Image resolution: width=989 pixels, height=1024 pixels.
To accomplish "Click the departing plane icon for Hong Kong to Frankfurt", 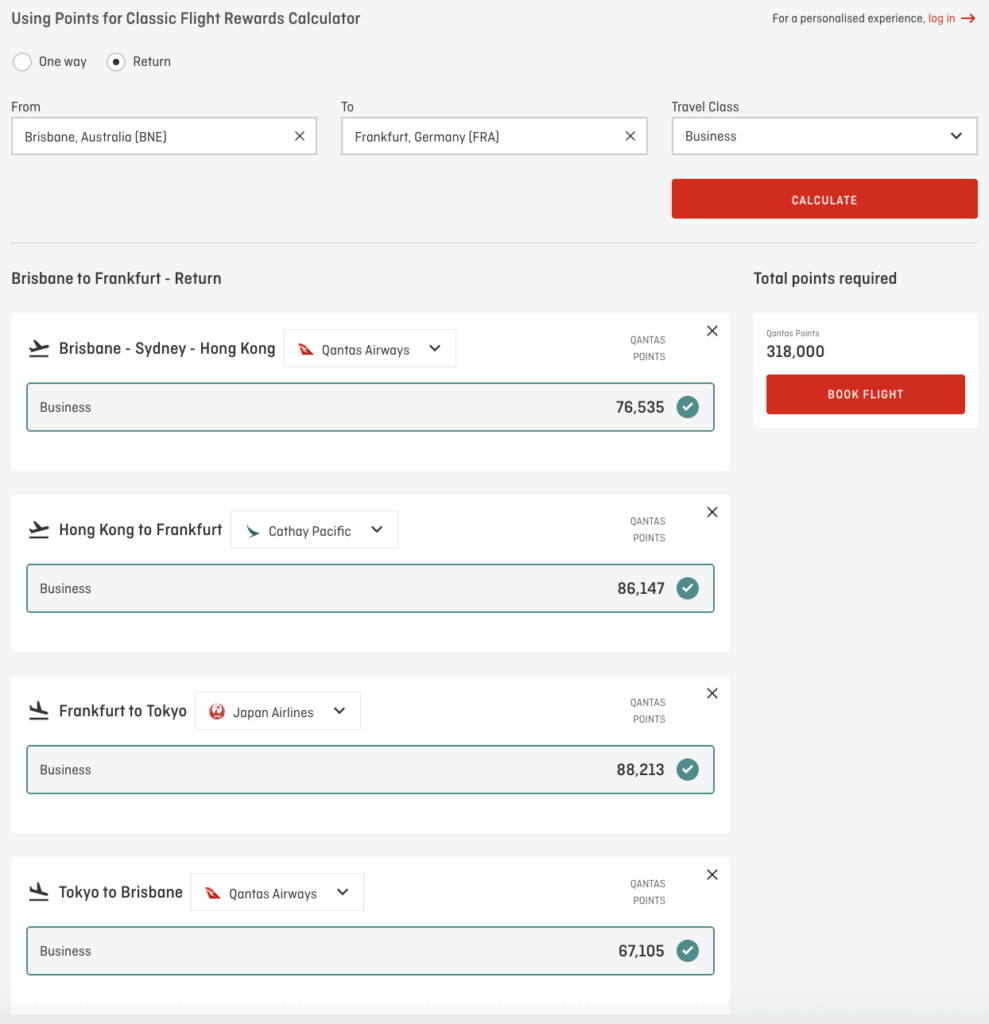I will pos(39,530).
